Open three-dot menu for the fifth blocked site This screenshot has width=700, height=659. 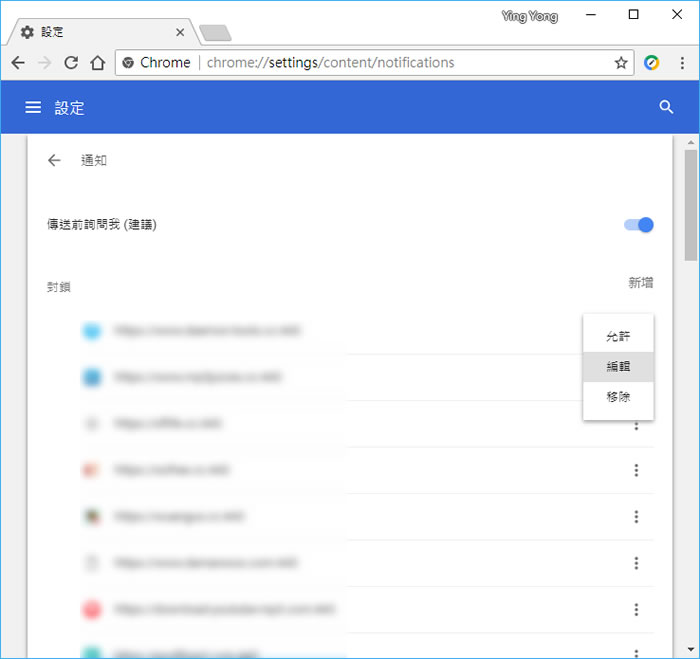tap(636, 517)
